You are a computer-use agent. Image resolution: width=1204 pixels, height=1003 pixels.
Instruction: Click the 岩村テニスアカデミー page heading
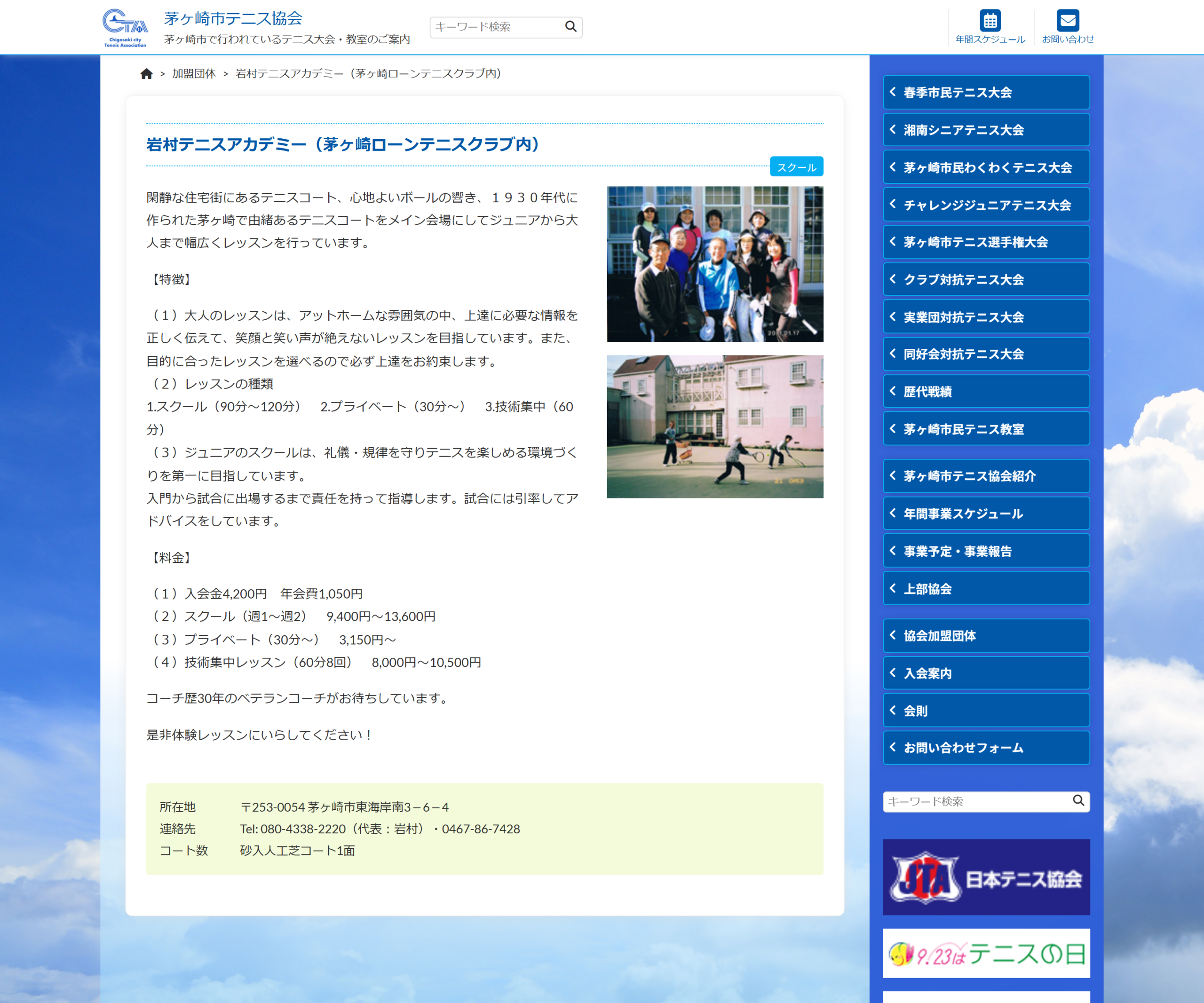[x=343, y=144]
